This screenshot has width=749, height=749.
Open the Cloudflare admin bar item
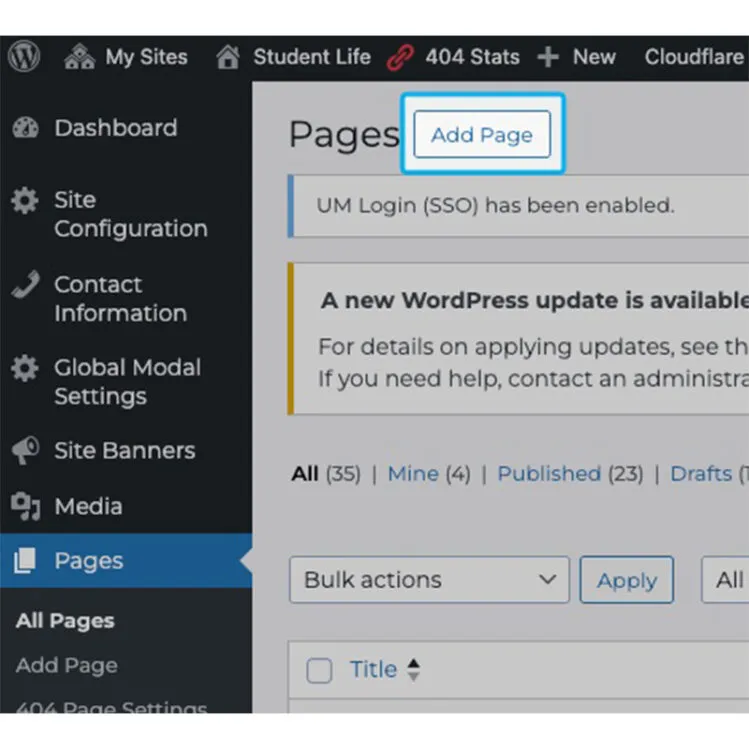[694, 57]
